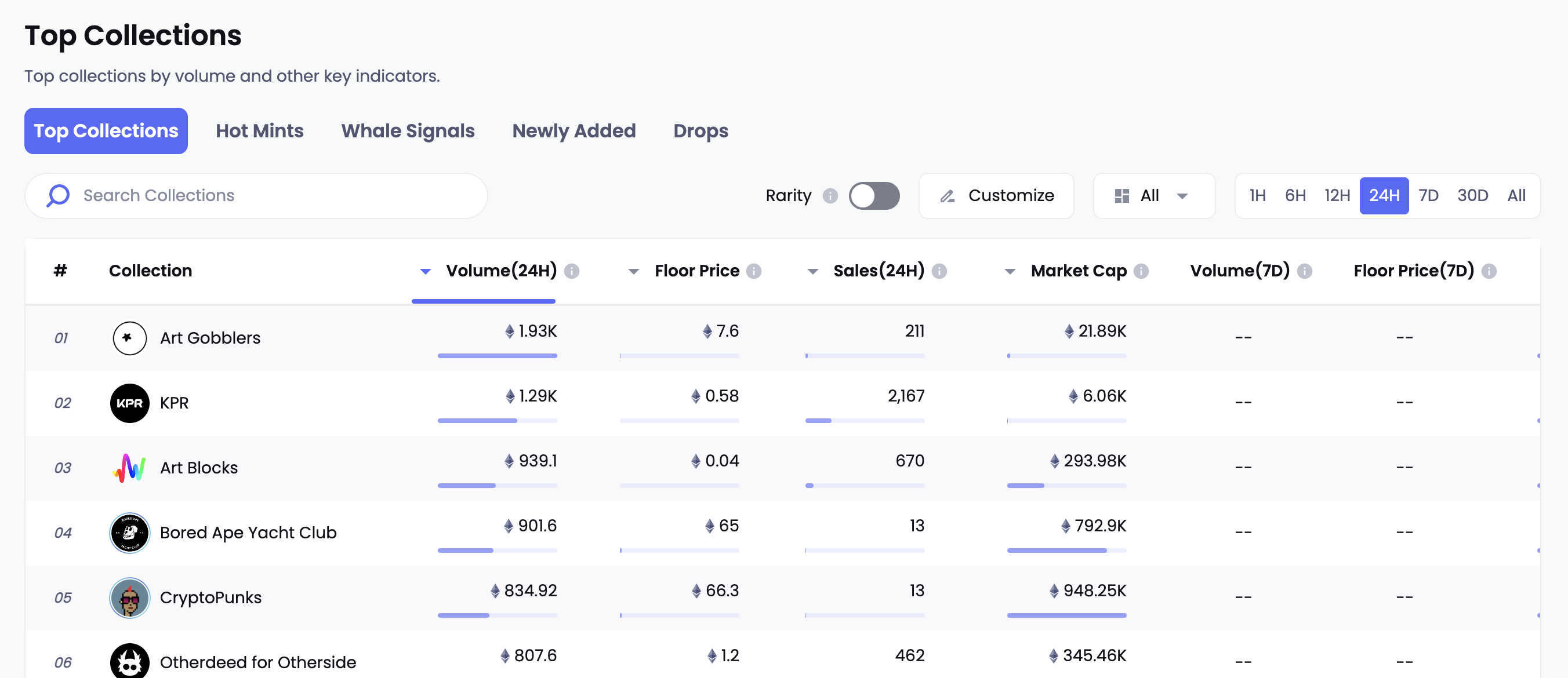Open the Bored Ape Yacht Club collection

click(x=248, y=533)
